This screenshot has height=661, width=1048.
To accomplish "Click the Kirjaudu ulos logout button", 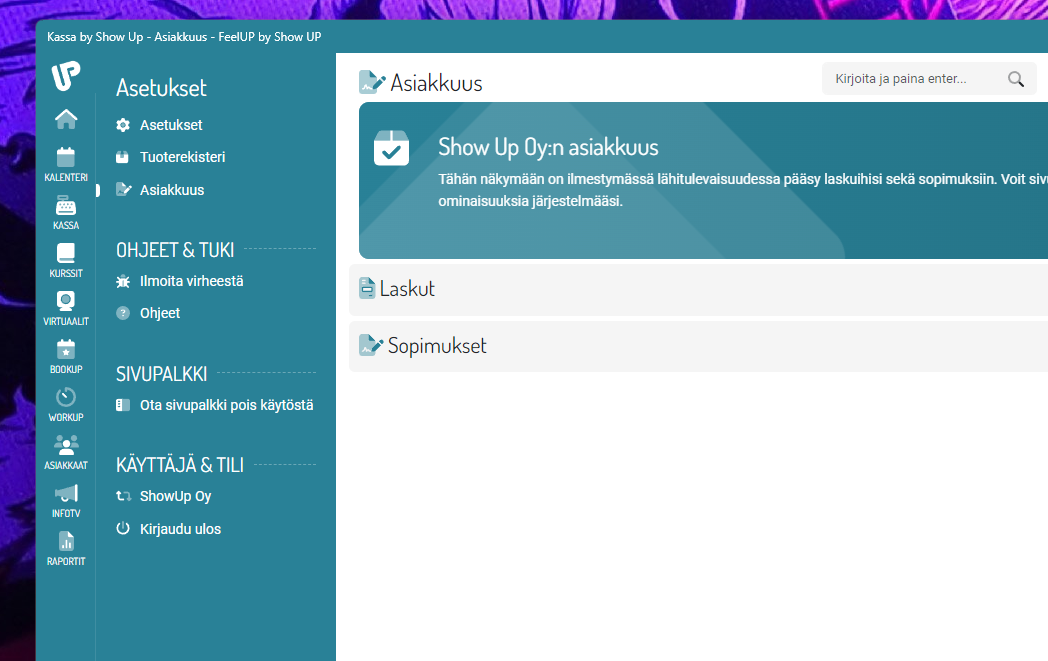I will 180,528.
